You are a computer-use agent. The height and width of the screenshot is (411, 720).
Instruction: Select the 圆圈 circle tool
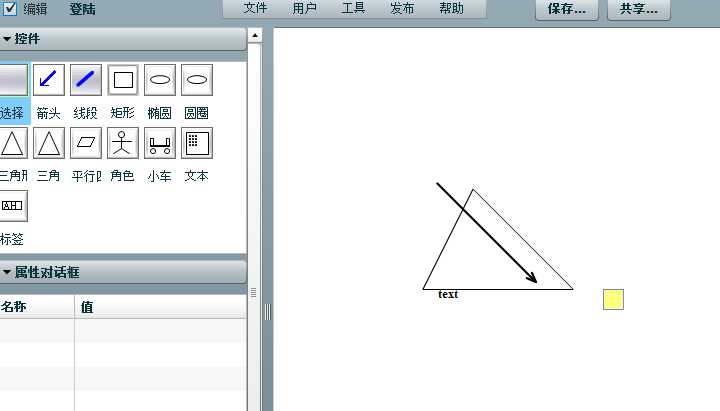click(x=197, y=80)
